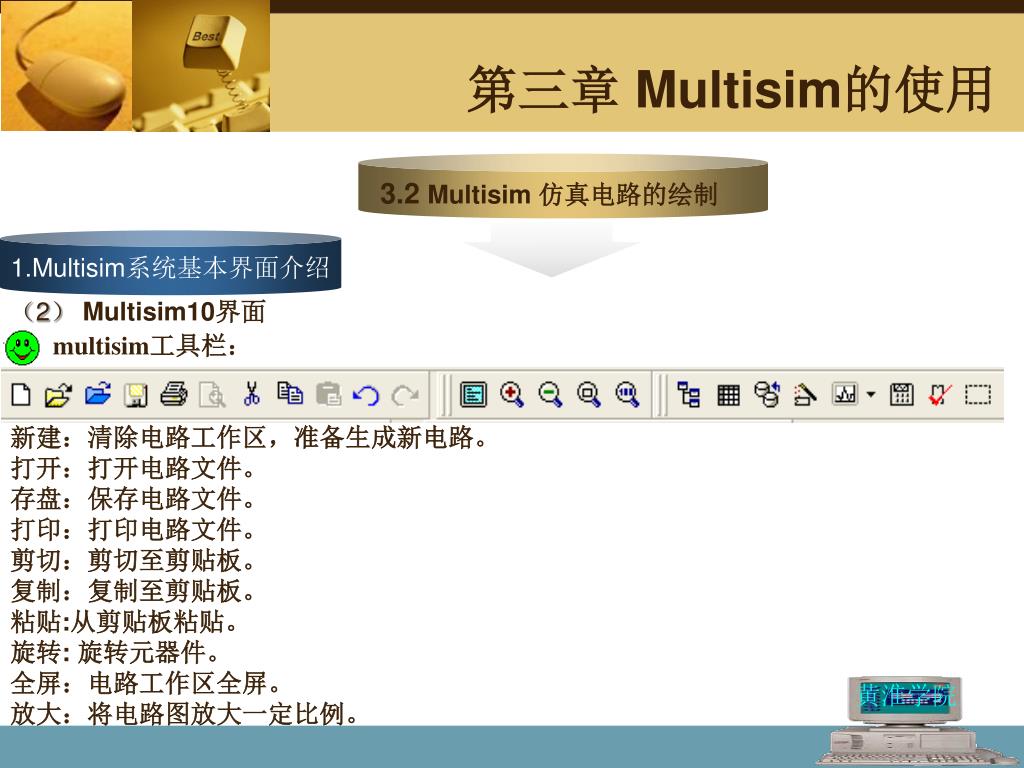Image resolution: width=1024 pixels, height=768 pixels.
Task: Click the green smiley face bullet
Action: click(x=22, y=347)
